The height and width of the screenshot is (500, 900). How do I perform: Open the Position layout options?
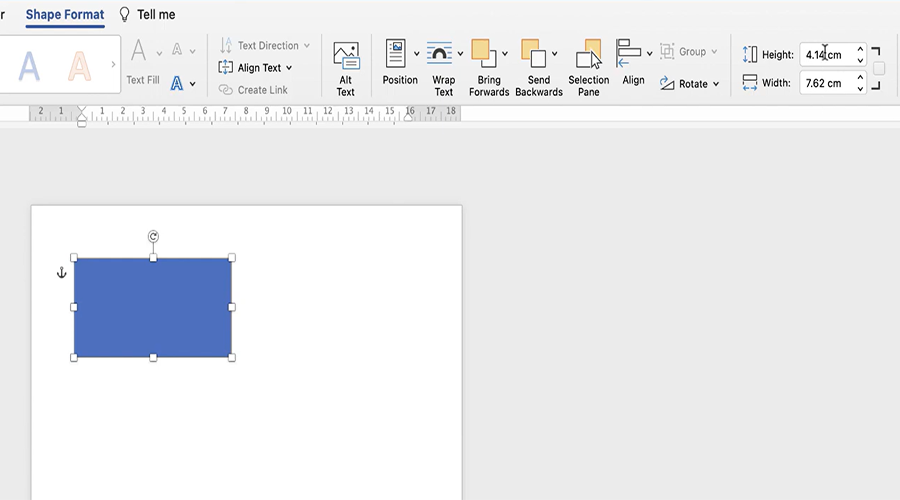tap(396, 54)
